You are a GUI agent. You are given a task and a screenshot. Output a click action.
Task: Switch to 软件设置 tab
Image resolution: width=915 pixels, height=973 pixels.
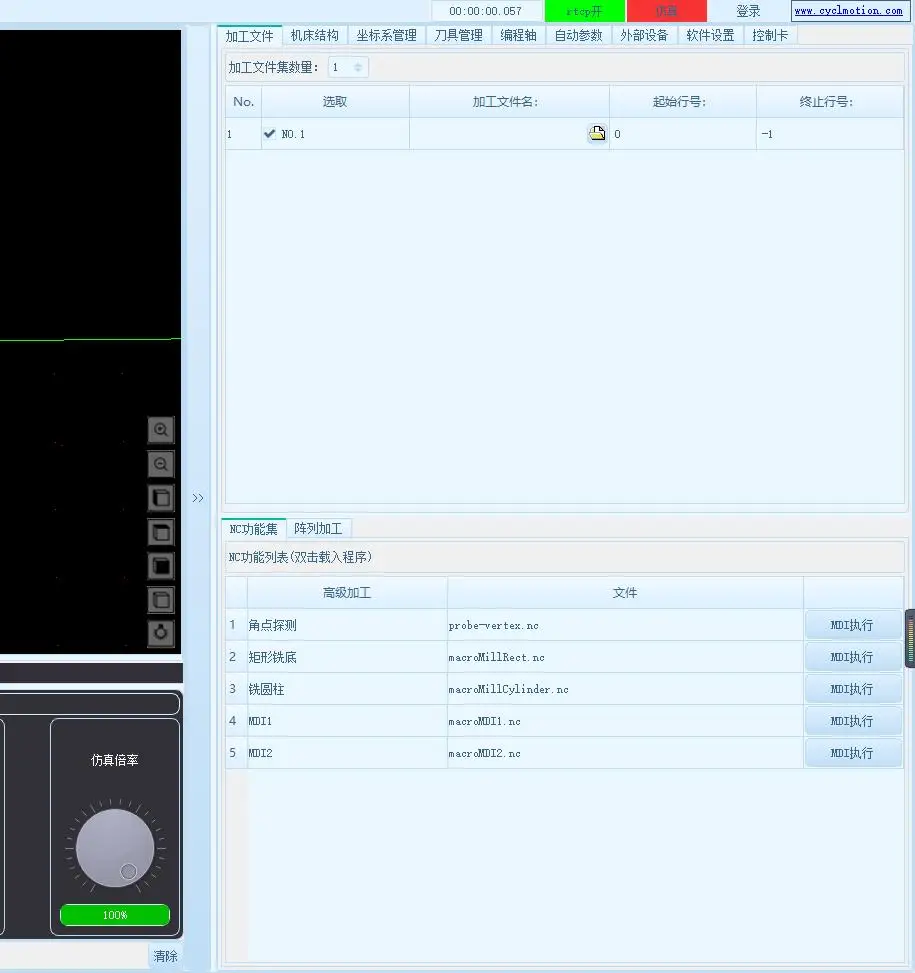pyautogui.click(x=710, y=35)
